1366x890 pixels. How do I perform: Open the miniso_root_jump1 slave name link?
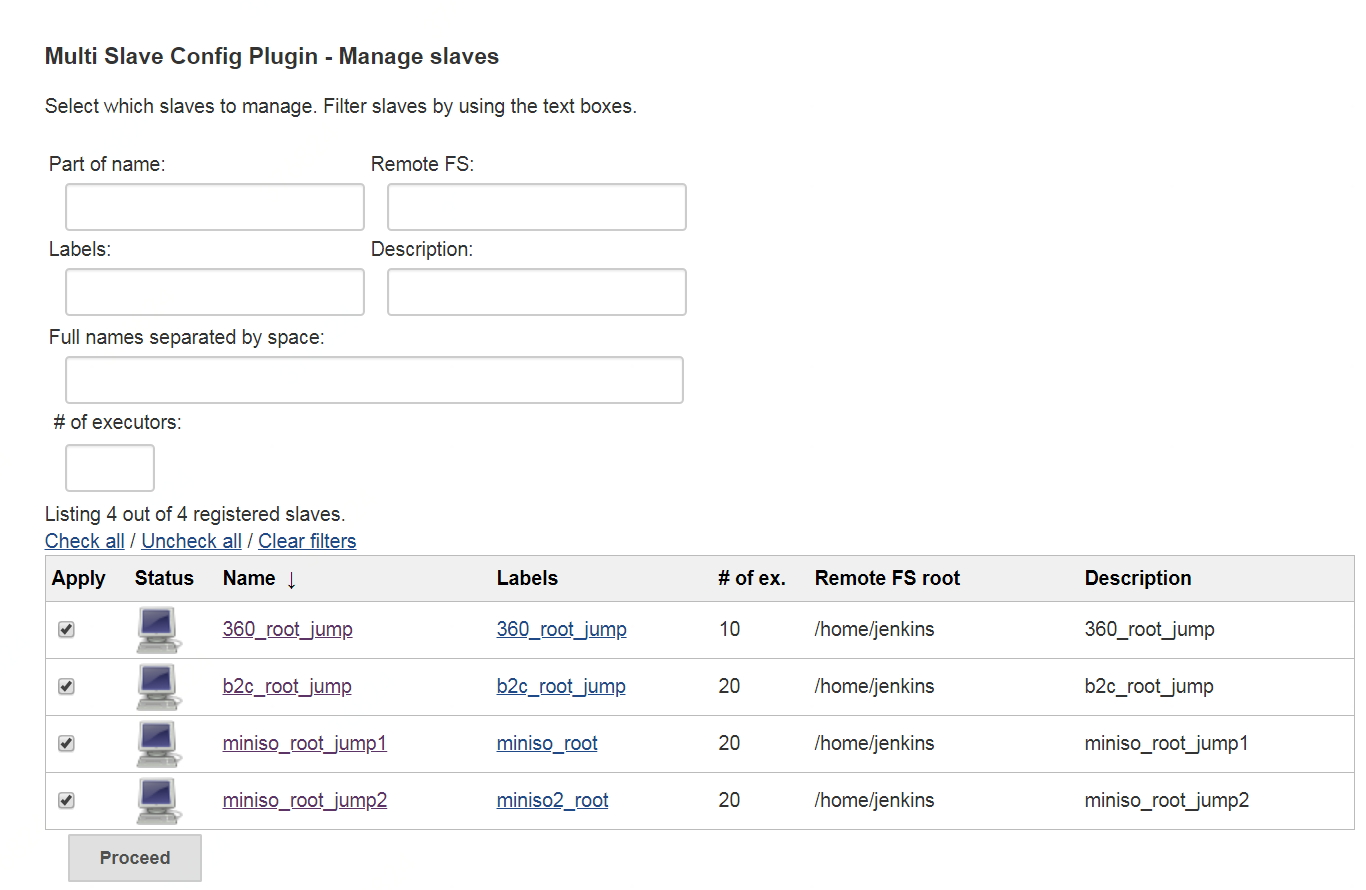tap(304, 743)
